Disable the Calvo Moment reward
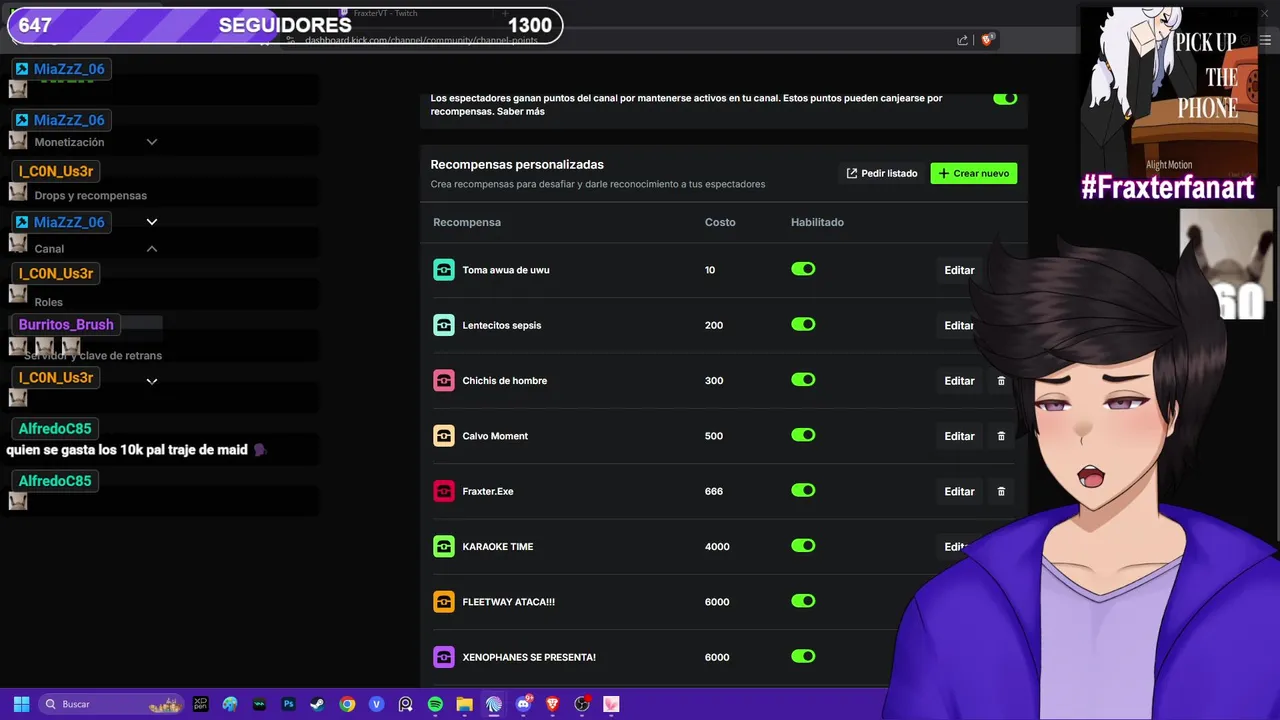Image resolution: width=1280 pixels, height=720 pixels. (803, 435)
